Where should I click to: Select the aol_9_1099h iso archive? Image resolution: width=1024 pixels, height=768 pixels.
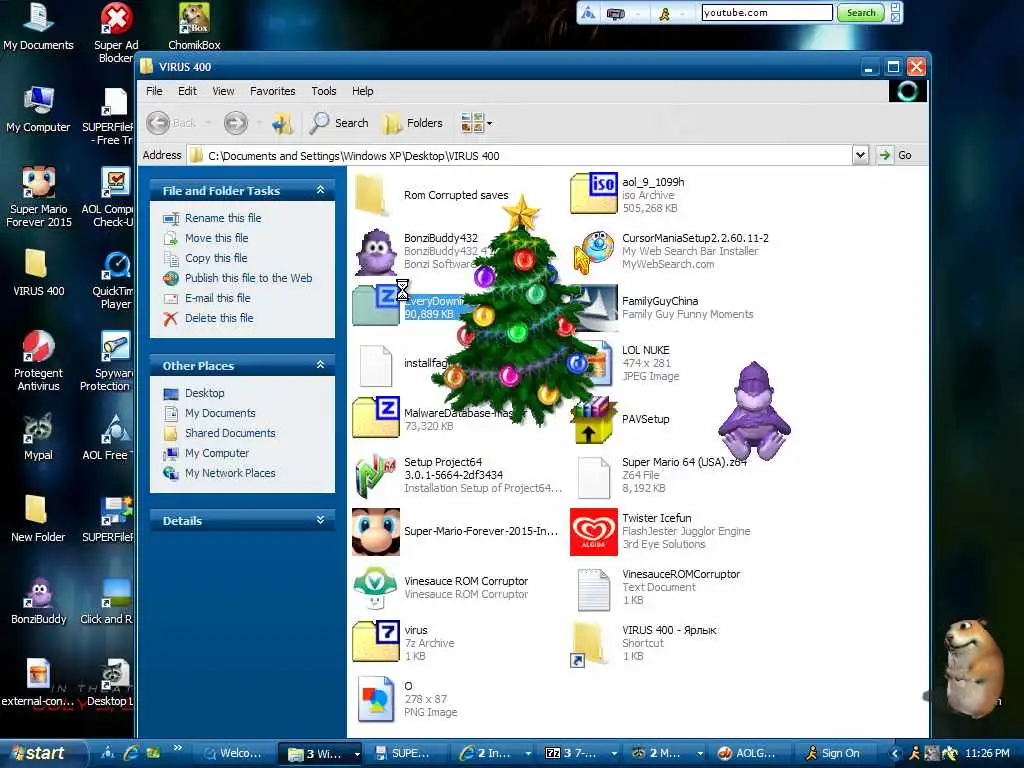point(627,195)
